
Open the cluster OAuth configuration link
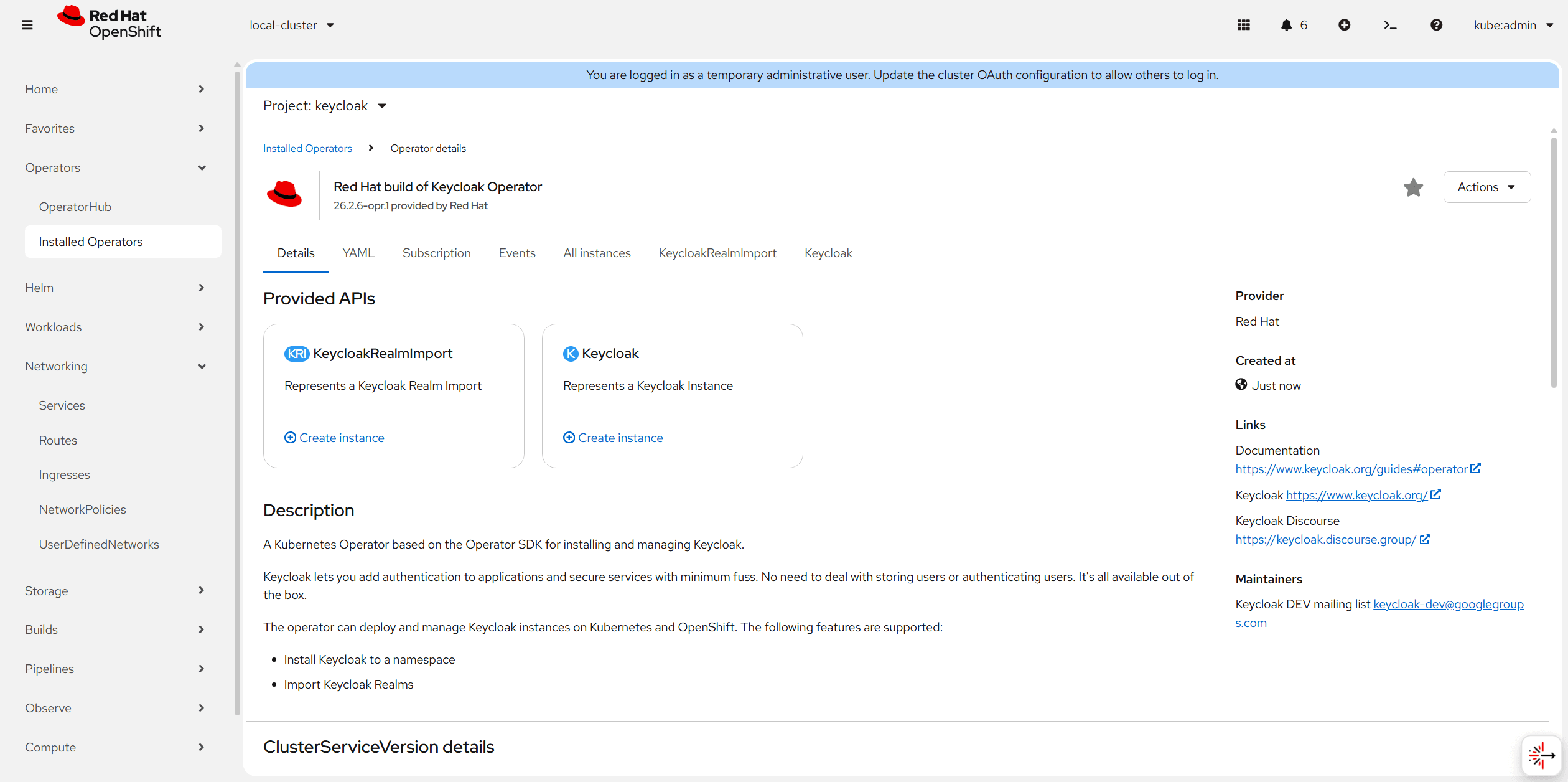coord(1012,75)
